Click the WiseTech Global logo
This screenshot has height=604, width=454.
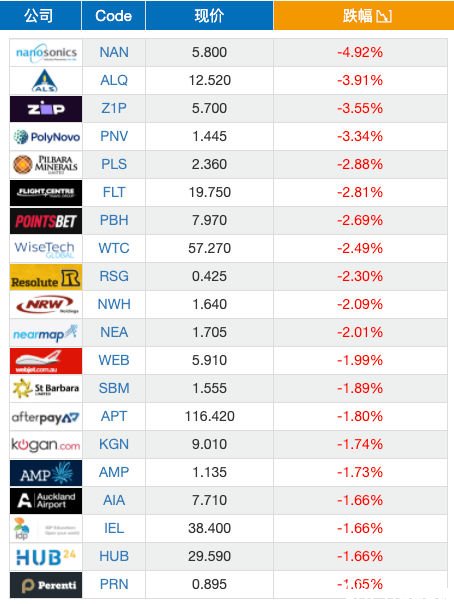pos(46,249)
